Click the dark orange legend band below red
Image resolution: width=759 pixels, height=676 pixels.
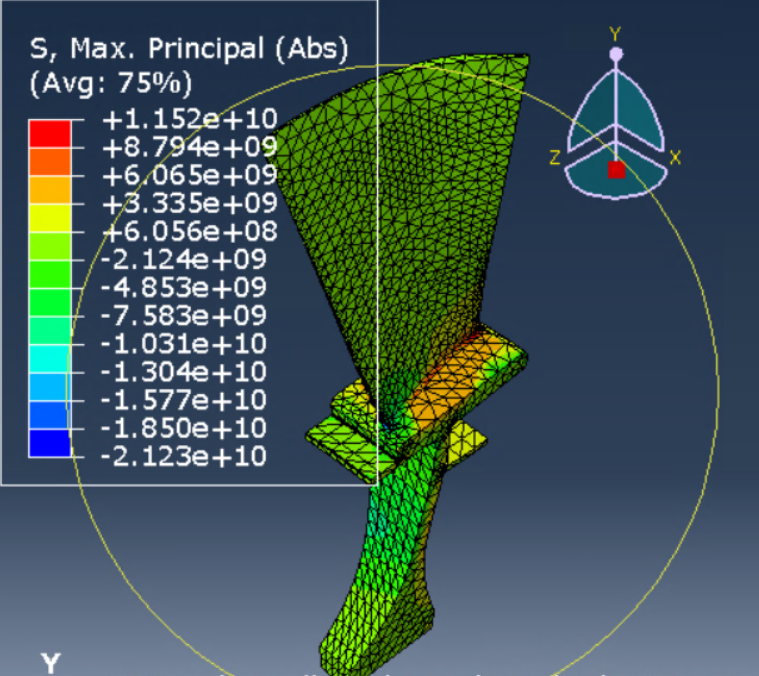(50, 162)
